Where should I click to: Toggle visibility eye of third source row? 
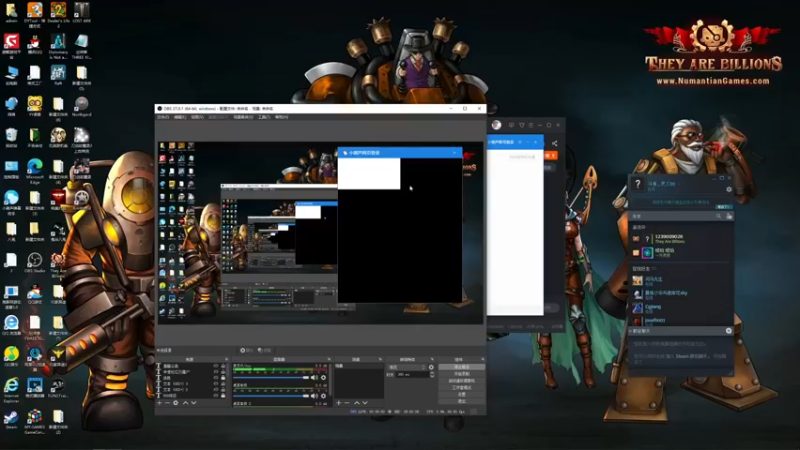coord(216,378)
